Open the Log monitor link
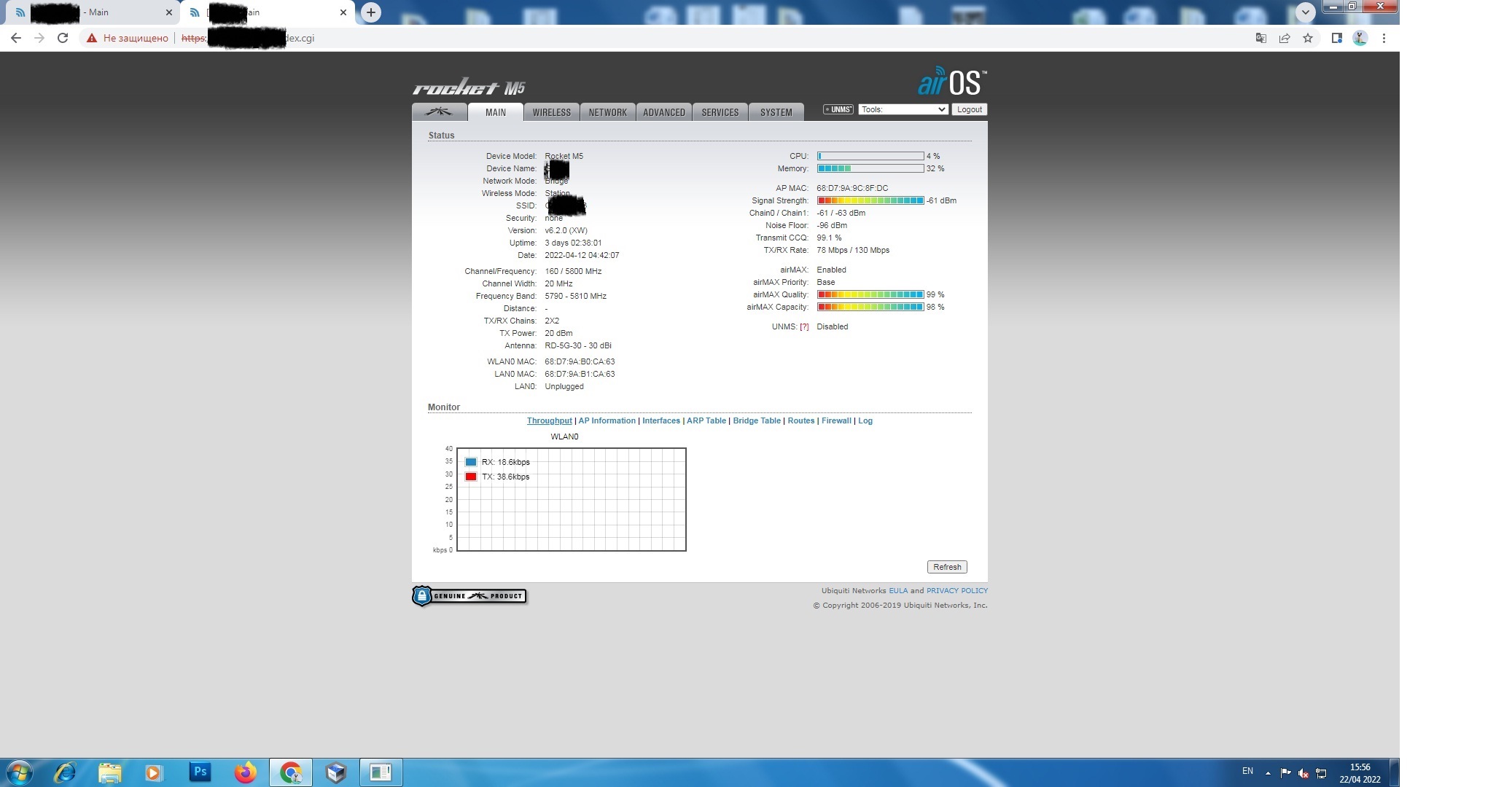This screenshot has width=1512, height=787. (x=865, y=420)
